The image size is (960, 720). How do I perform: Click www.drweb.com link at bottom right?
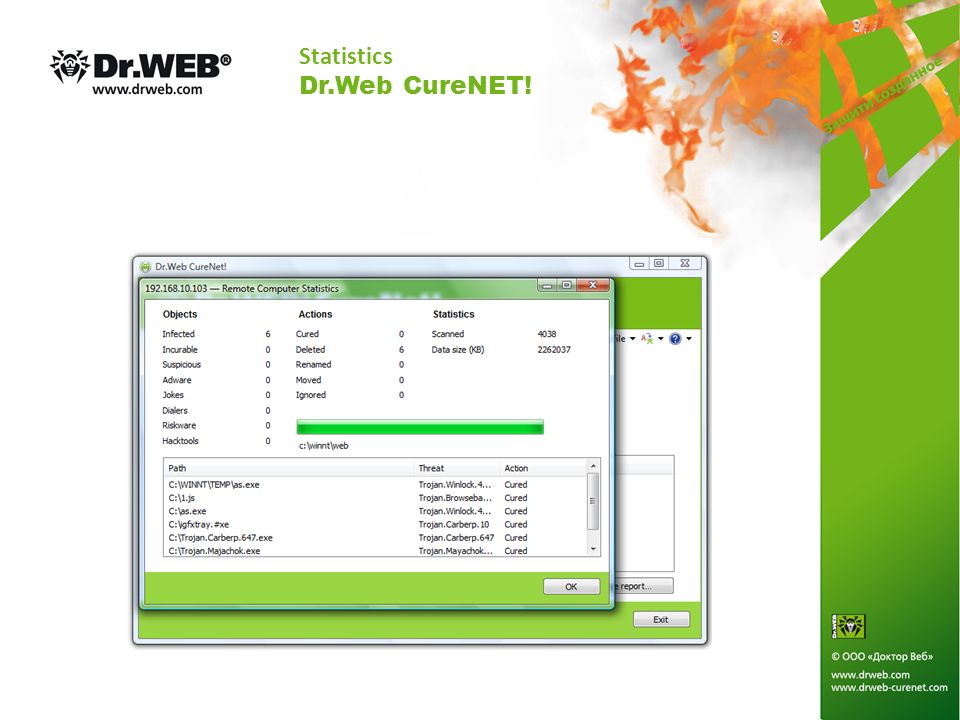point(870,675)
